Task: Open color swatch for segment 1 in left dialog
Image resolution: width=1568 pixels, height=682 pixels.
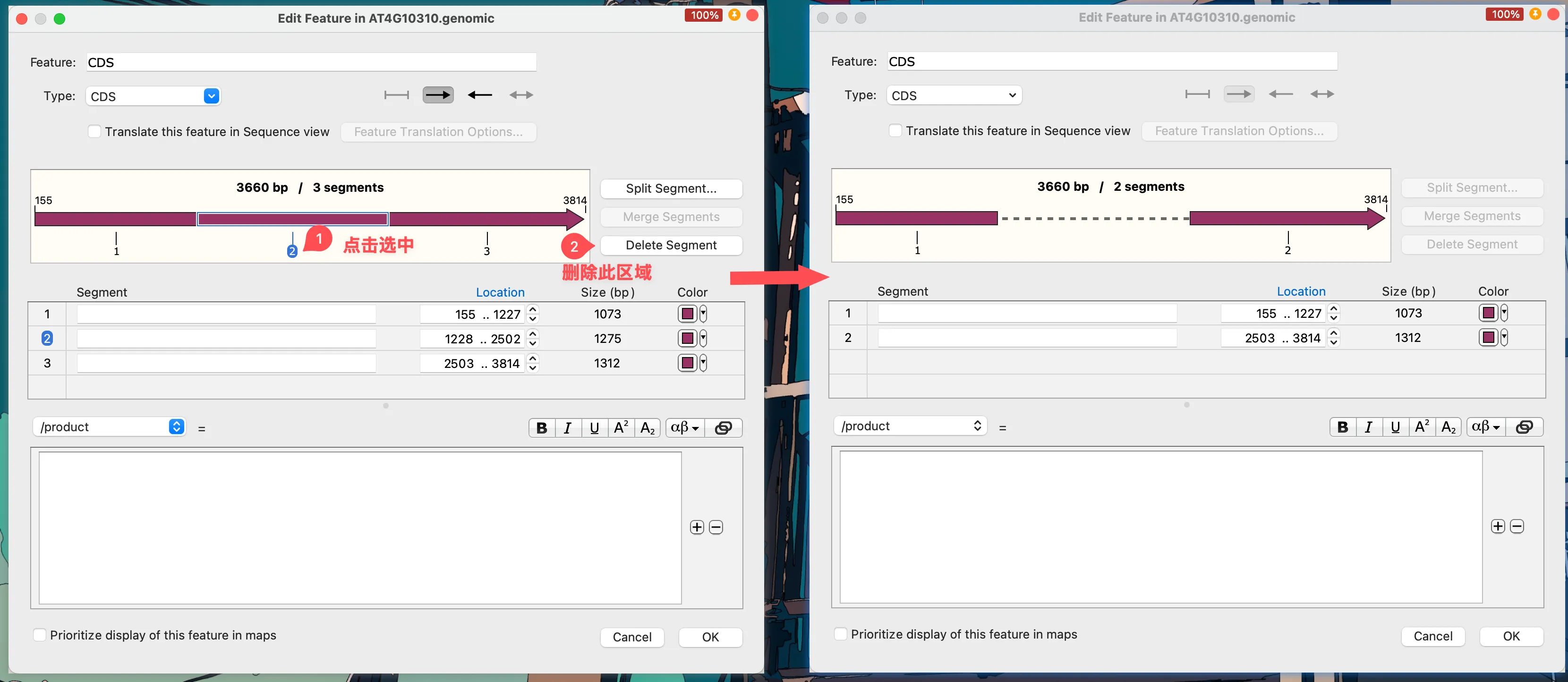Action: click(687, 314)
